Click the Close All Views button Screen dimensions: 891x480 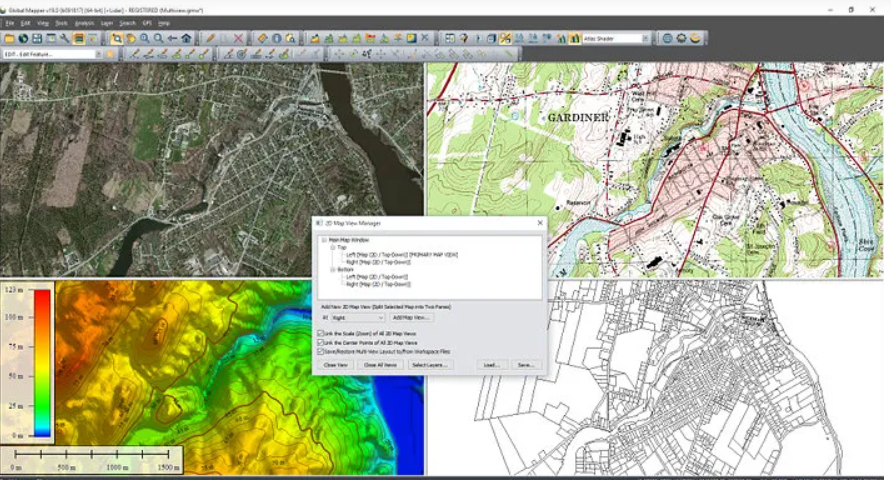pyautogui.click(x=380, y=365)
